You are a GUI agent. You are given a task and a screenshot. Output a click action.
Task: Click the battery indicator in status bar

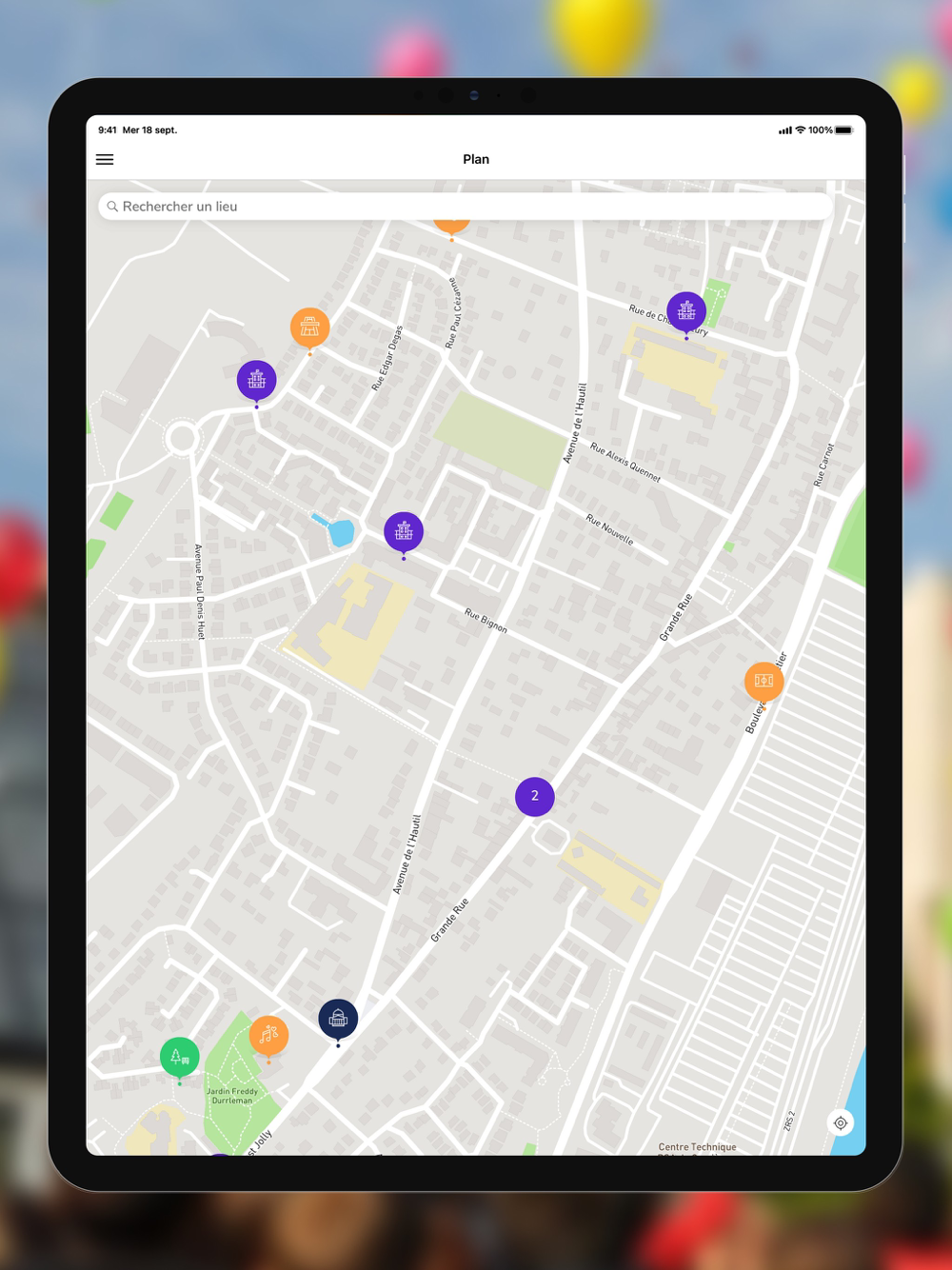pos(844,130)
